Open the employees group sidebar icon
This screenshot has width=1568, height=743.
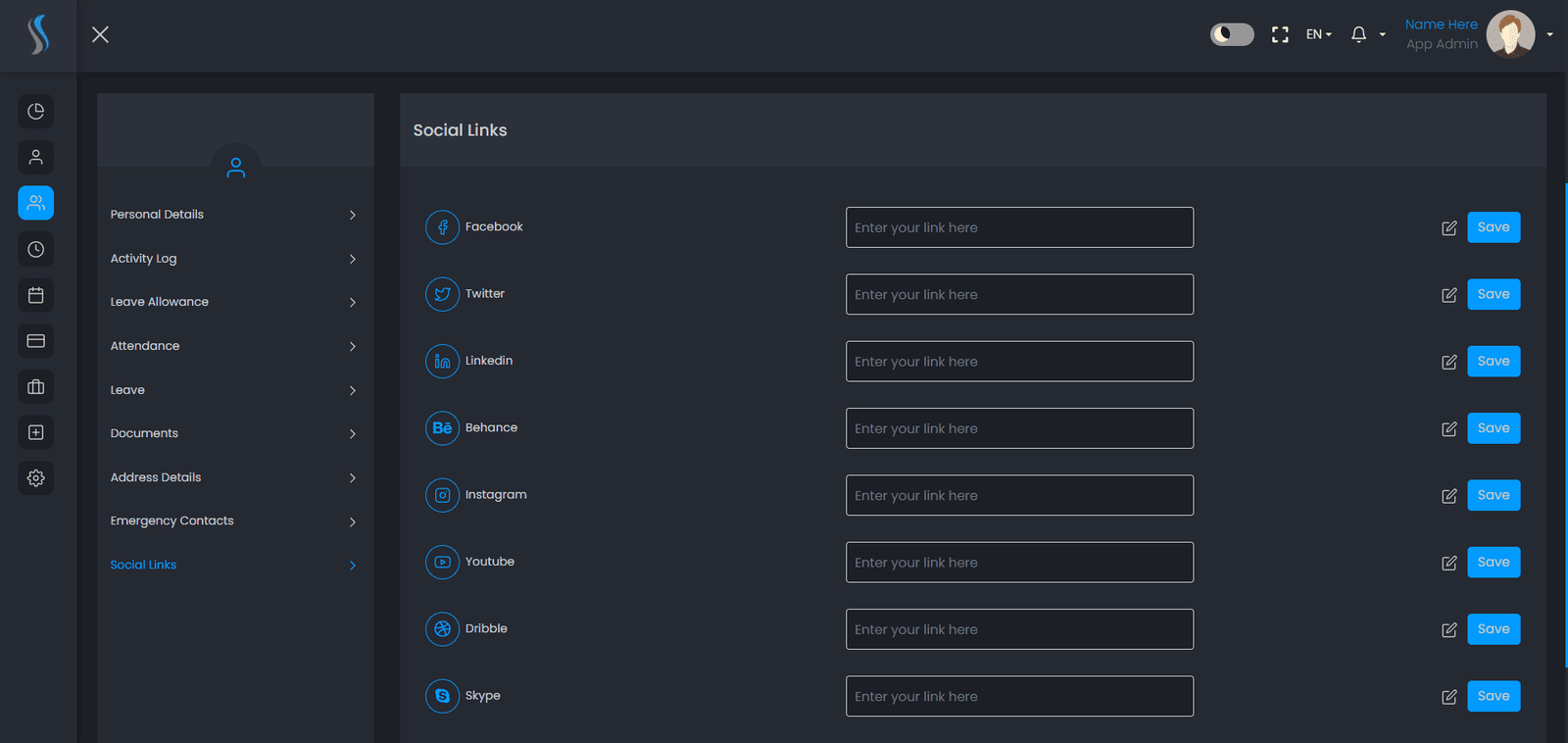tap(36, 203)
